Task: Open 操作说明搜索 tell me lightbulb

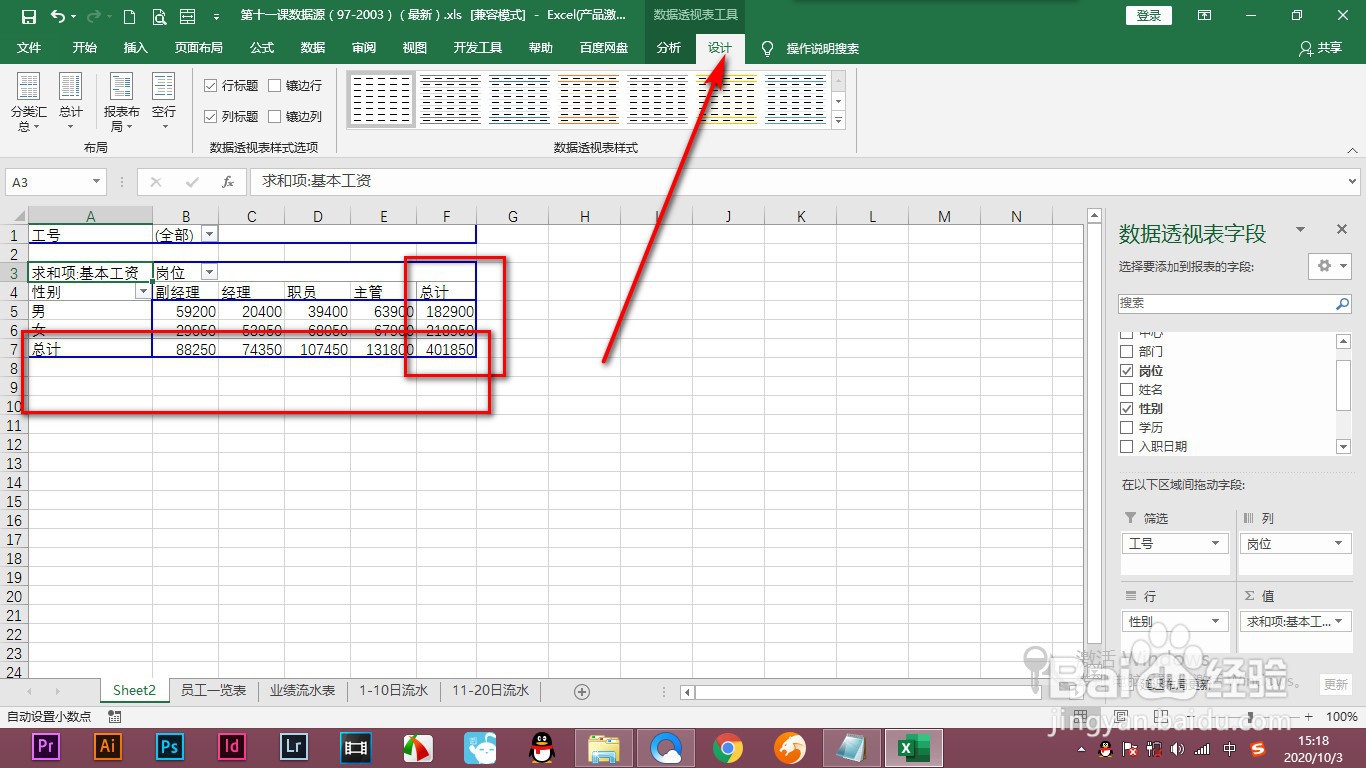Action: [768, 48]
